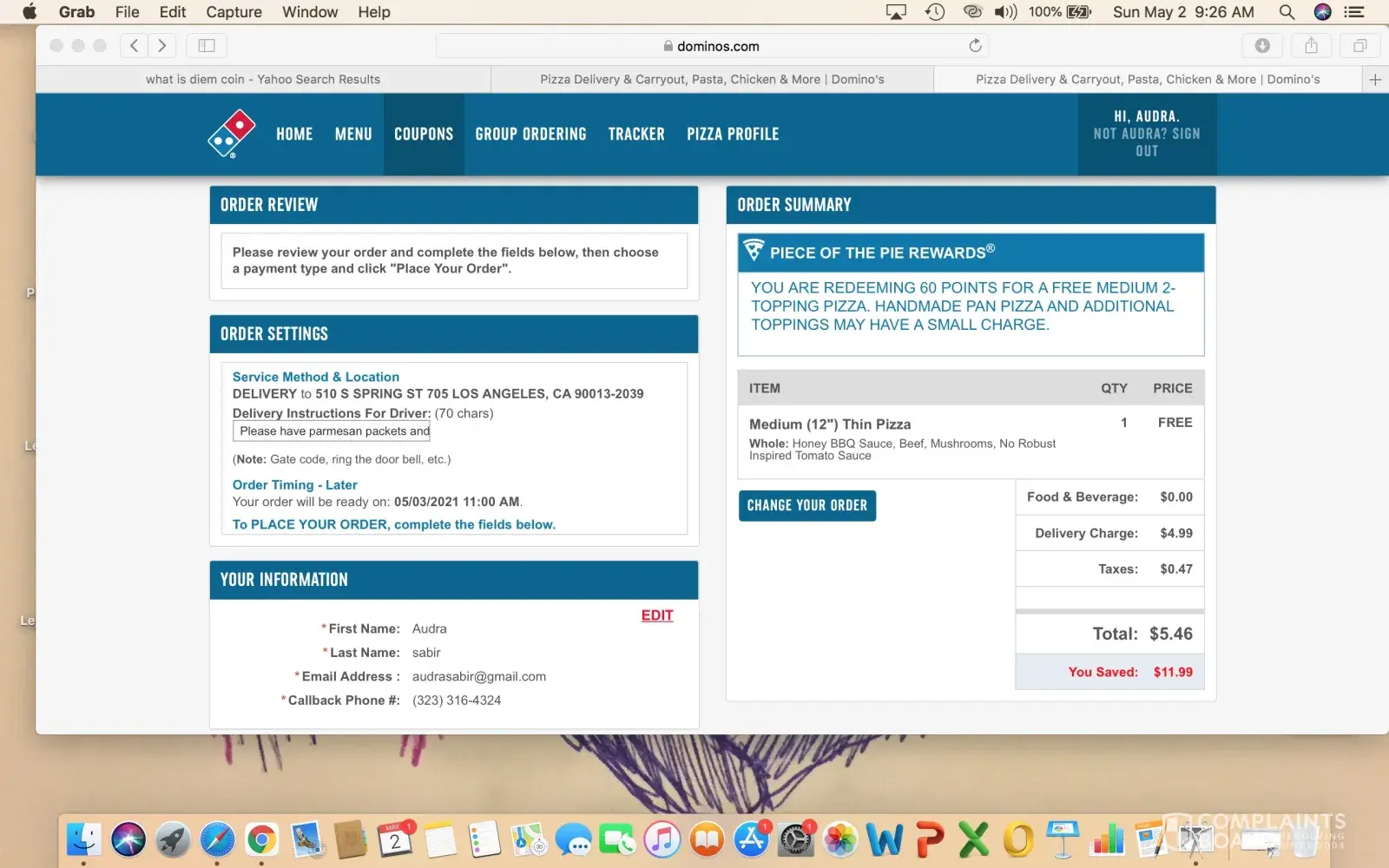This screenshot has width=1389, height=868.
Task: Click the dominos.com address bar
Action: point(712,46)
